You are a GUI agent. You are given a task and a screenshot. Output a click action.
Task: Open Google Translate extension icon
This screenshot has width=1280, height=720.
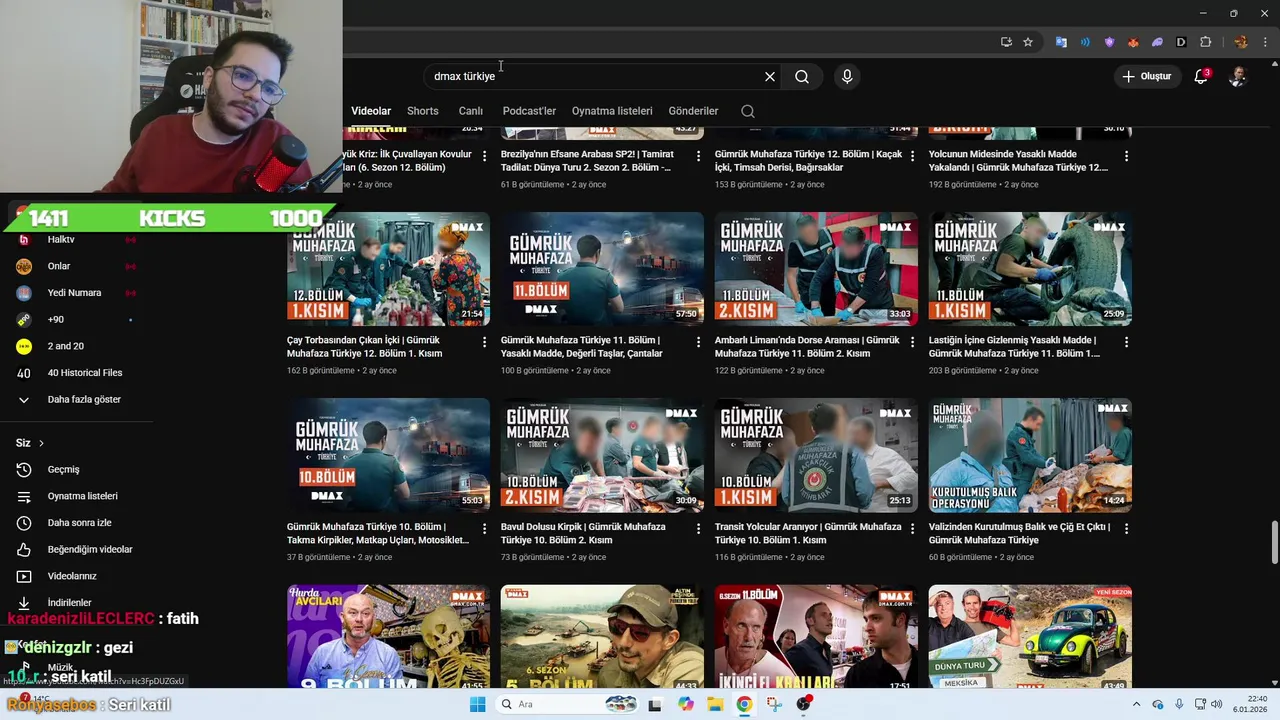pyautogui.click(x=1061, y=42)
